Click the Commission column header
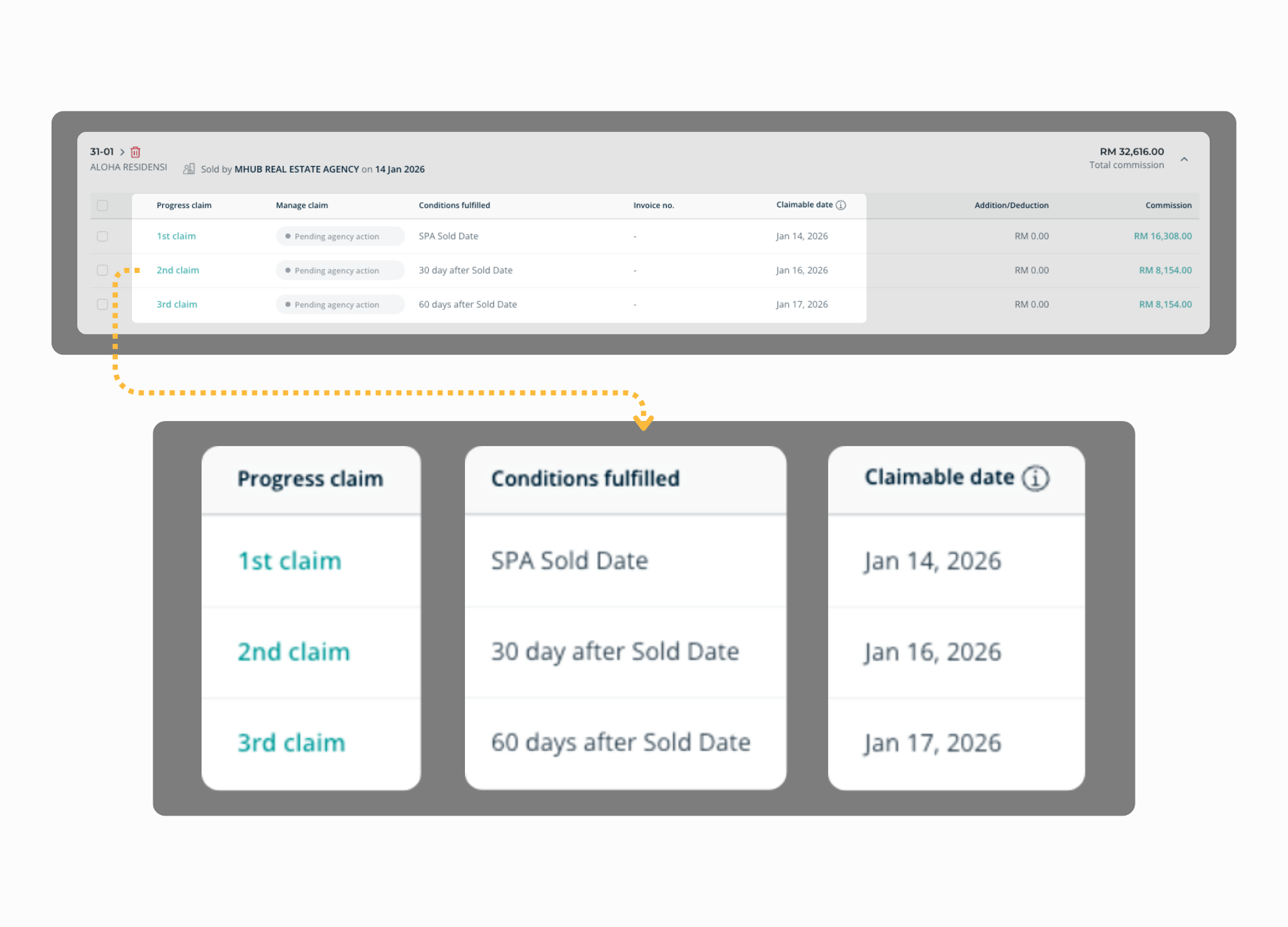1288x927 pixels. click(x=1168, y=205)
